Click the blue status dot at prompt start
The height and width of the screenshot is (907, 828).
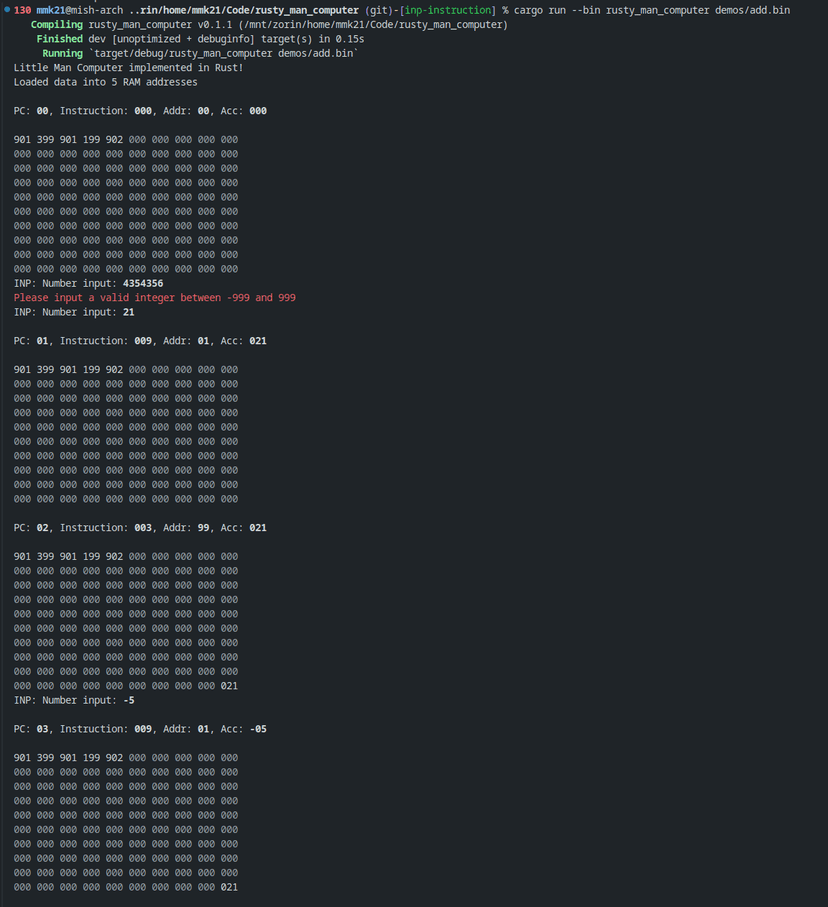tap(6, 9)
